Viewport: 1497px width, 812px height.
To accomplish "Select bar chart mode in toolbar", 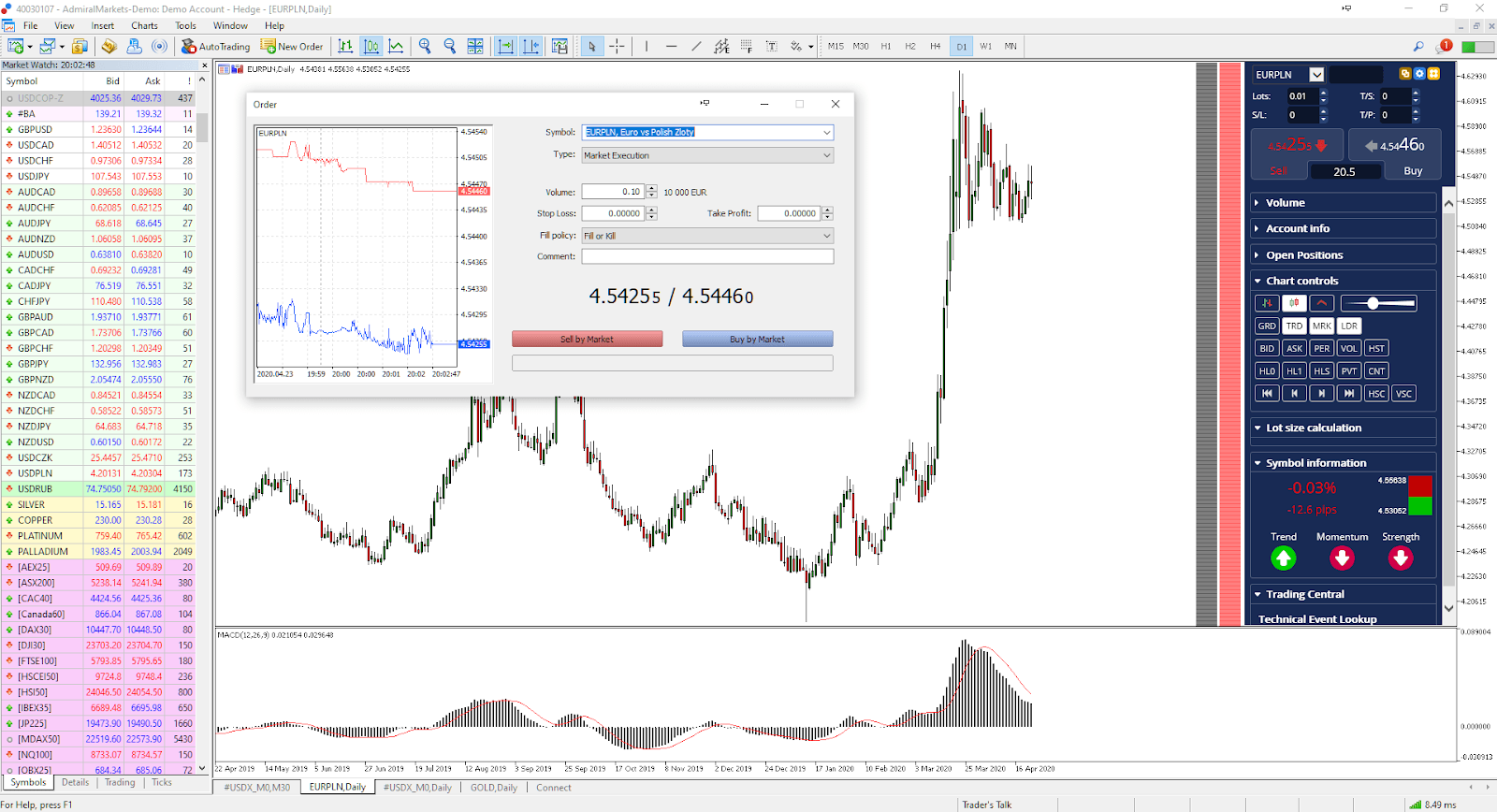I will pos(345,46).
